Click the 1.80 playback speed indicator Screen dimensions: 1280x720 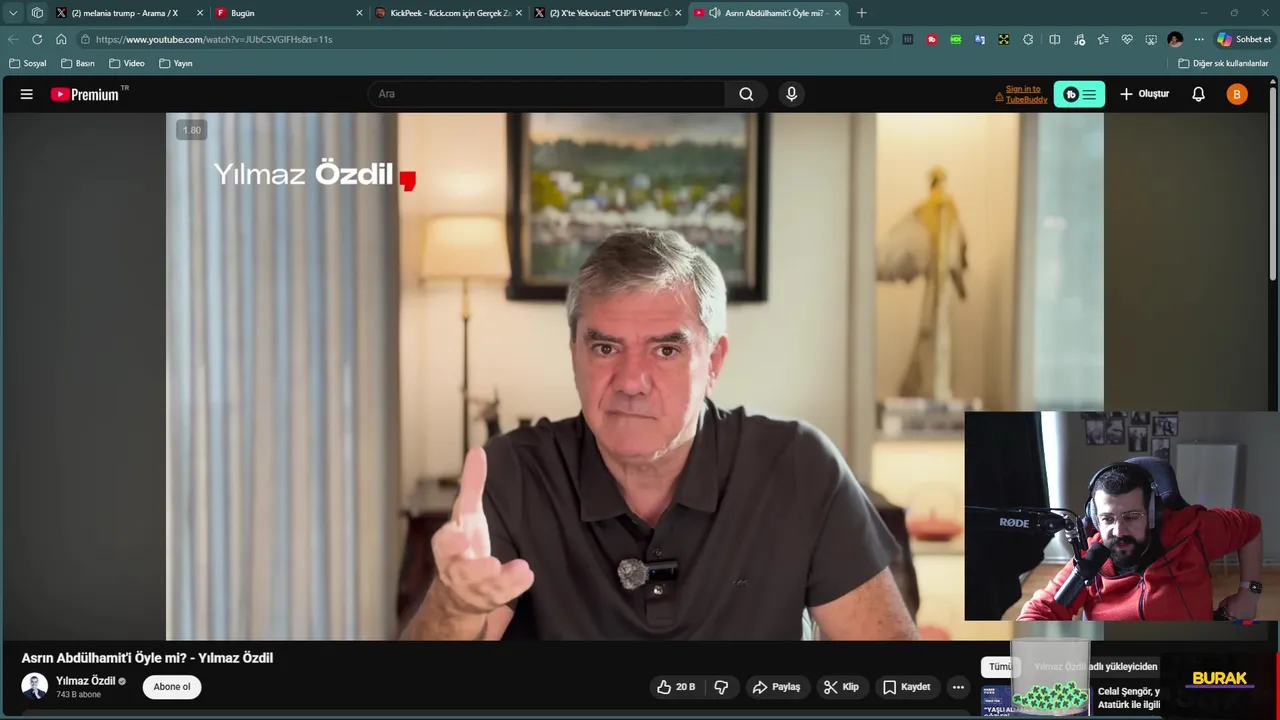click(x=191, y=130)
